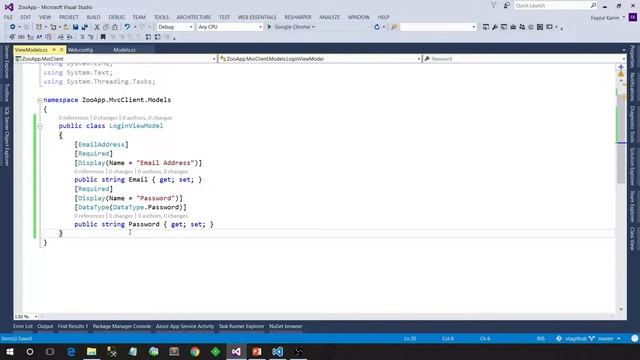The image size is (640, 360).
Task: Open the Find Results 1 tab
Action: click(x=73, y=326)
